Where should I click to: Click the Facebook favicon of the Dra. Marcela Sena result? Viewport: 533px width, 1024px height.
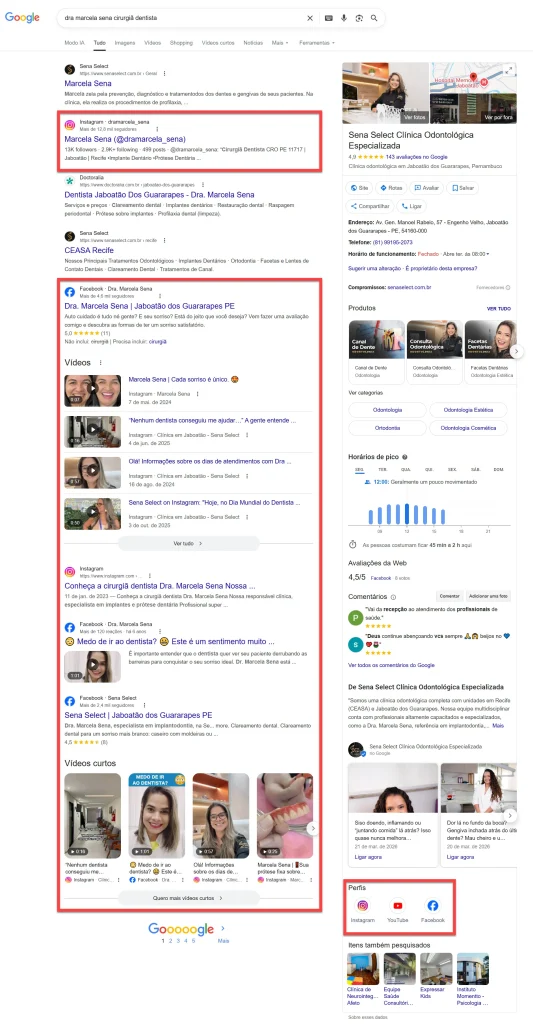click(70, 291)
